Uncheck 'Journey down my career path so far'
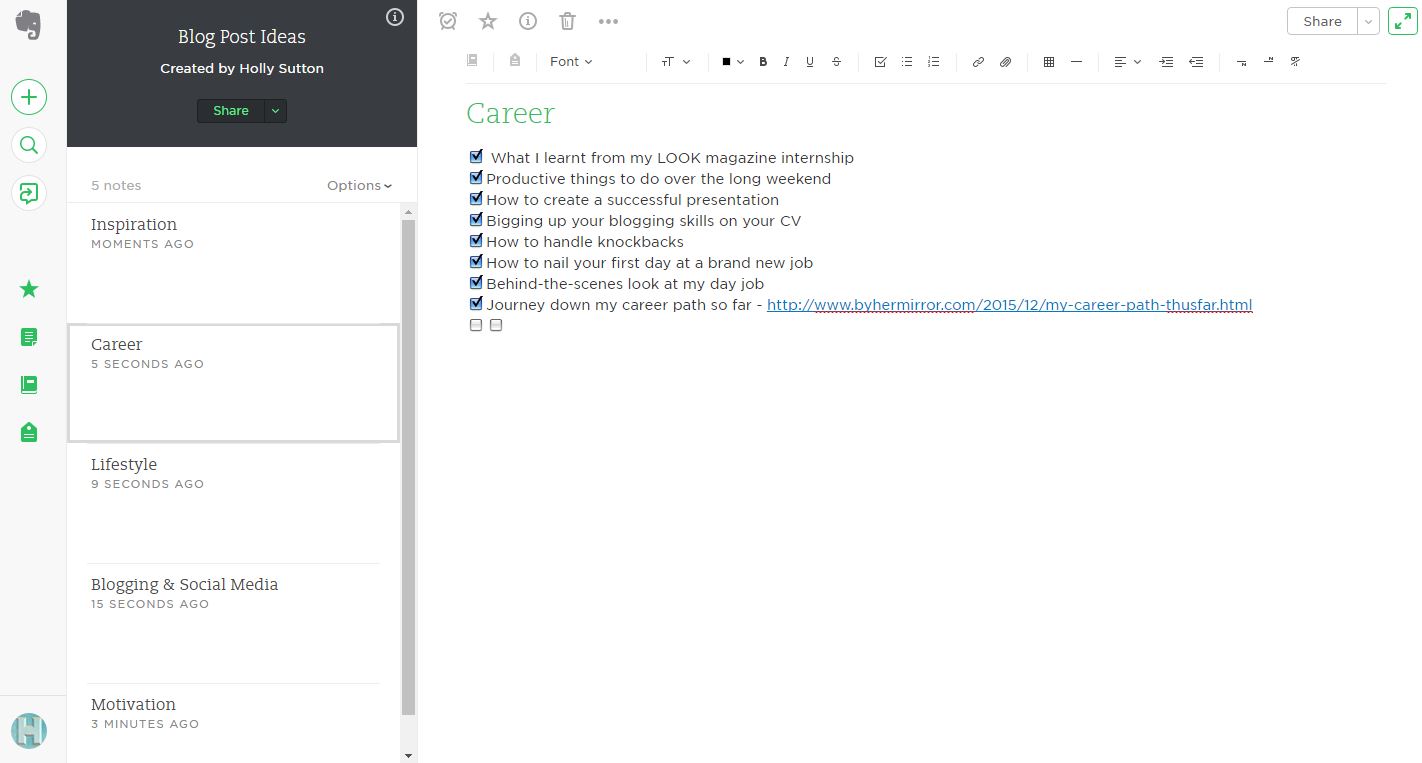Image resolution: width=1422 pixels, height=763 pixels. tap(476, 303)
